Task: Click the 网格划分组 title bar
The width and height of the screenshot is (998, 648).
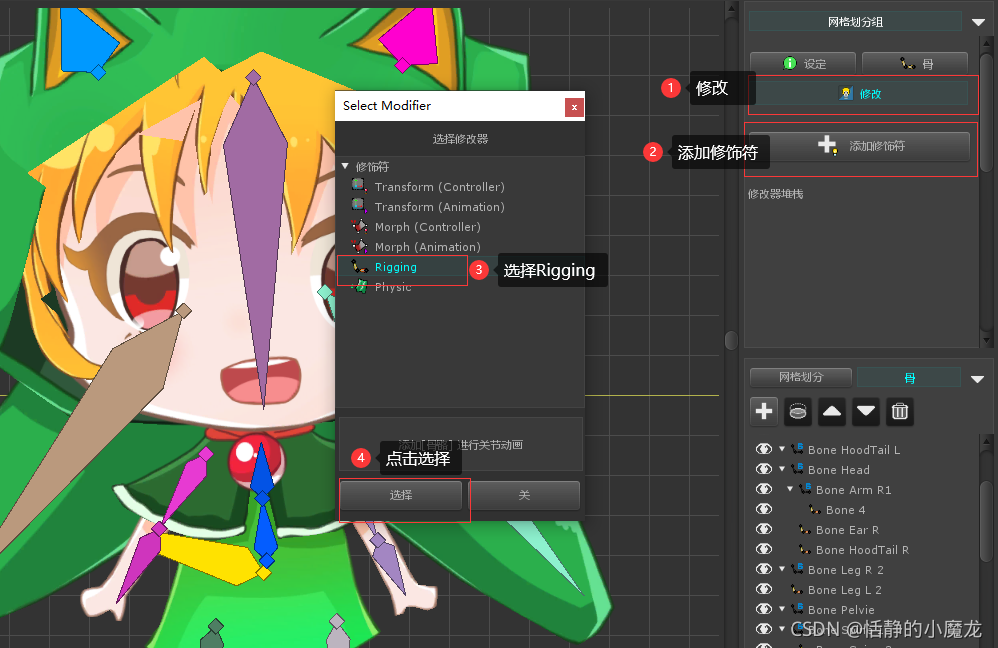Action: click(x=855, y=22)
